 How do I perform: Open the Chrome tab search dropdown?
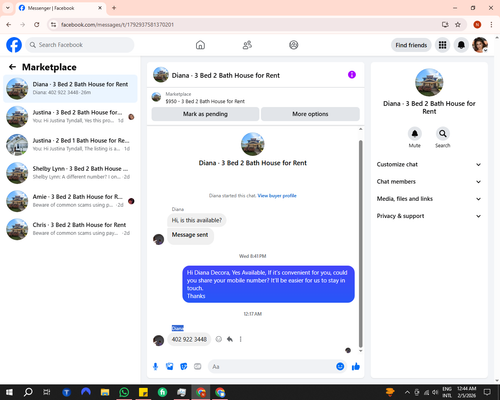tap(8, 8)
